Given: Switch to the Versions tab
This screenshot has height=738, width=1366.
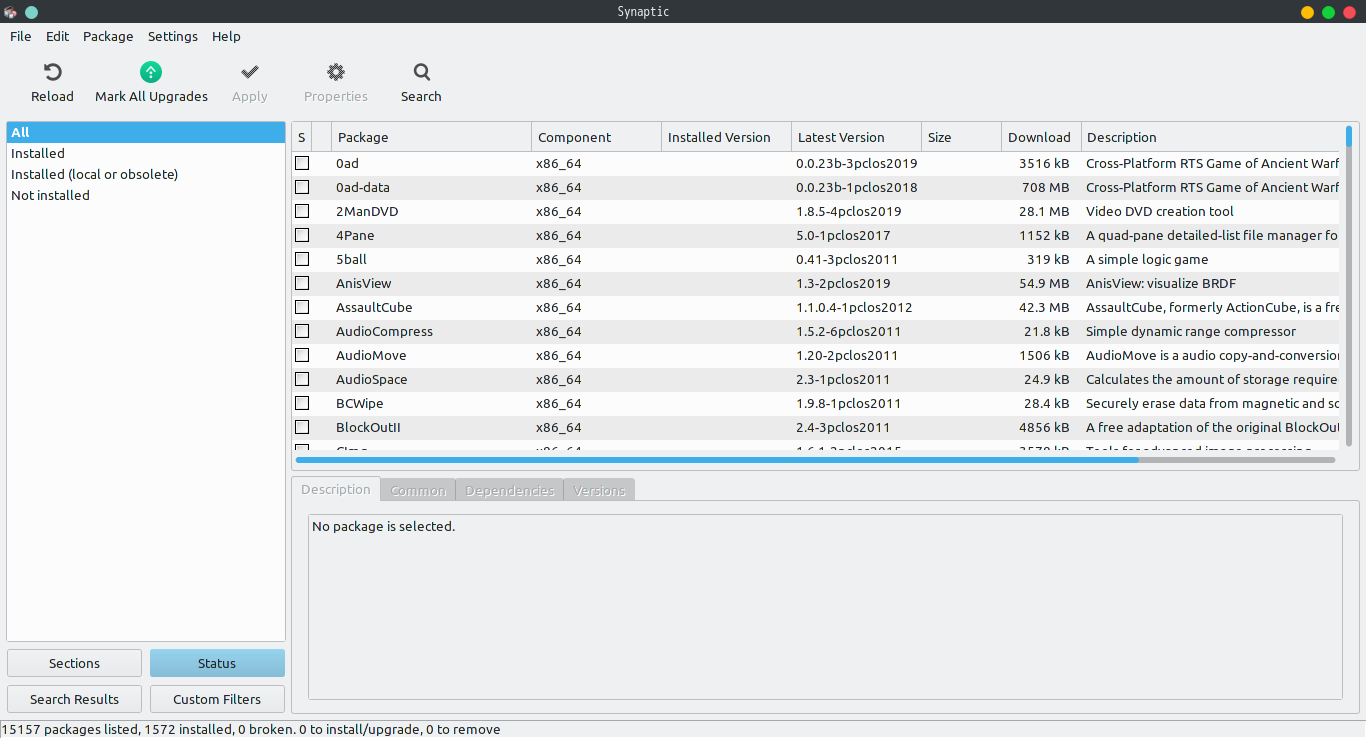Looking at the screenshot, I should point(599,490).
